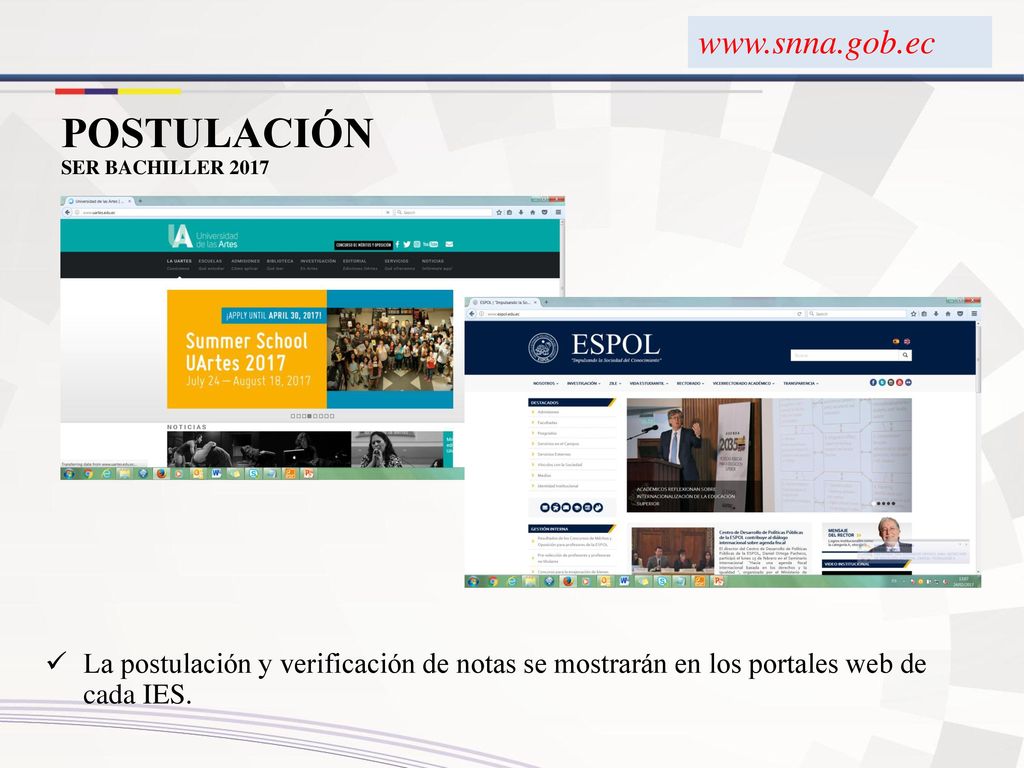1024x768 pixels.
Task: Open a new tab in the UArtes browser
Action: (x=140, y=201)
